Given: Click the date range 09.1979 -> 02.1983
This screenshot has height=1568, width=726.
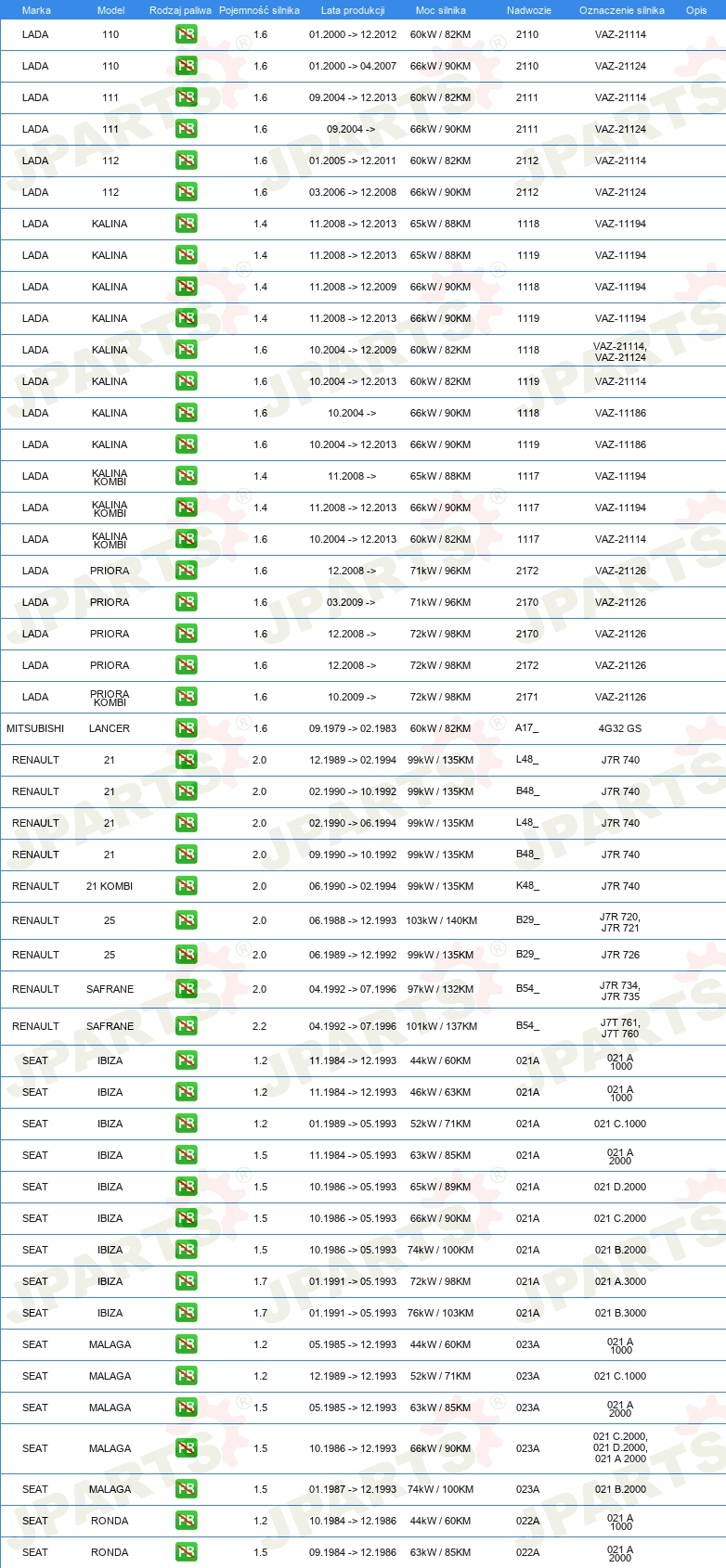Looking at the screenshot, I should pos(353,728).
